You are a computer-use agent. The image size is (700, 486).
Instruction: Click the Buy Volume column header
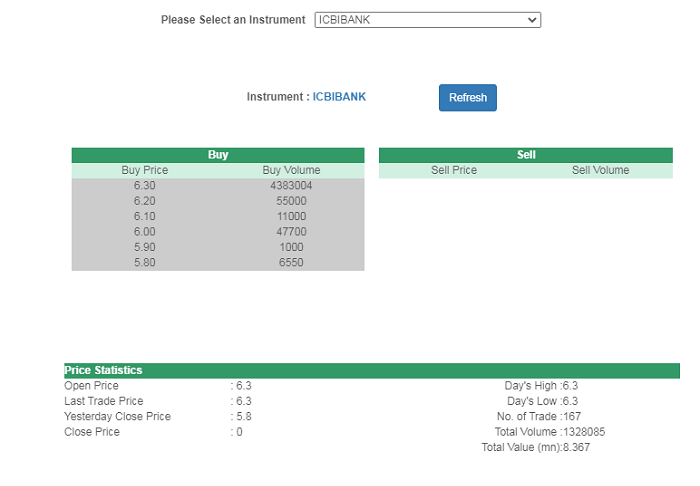click(x=291, y=170)
